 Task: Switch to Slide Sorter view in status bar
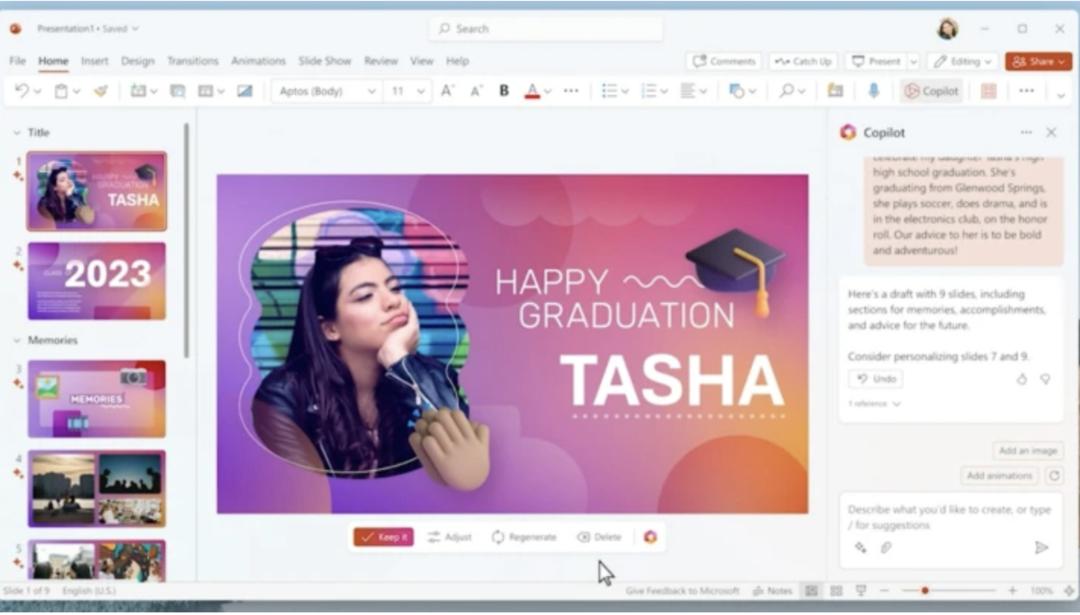[x=836, y=591]
